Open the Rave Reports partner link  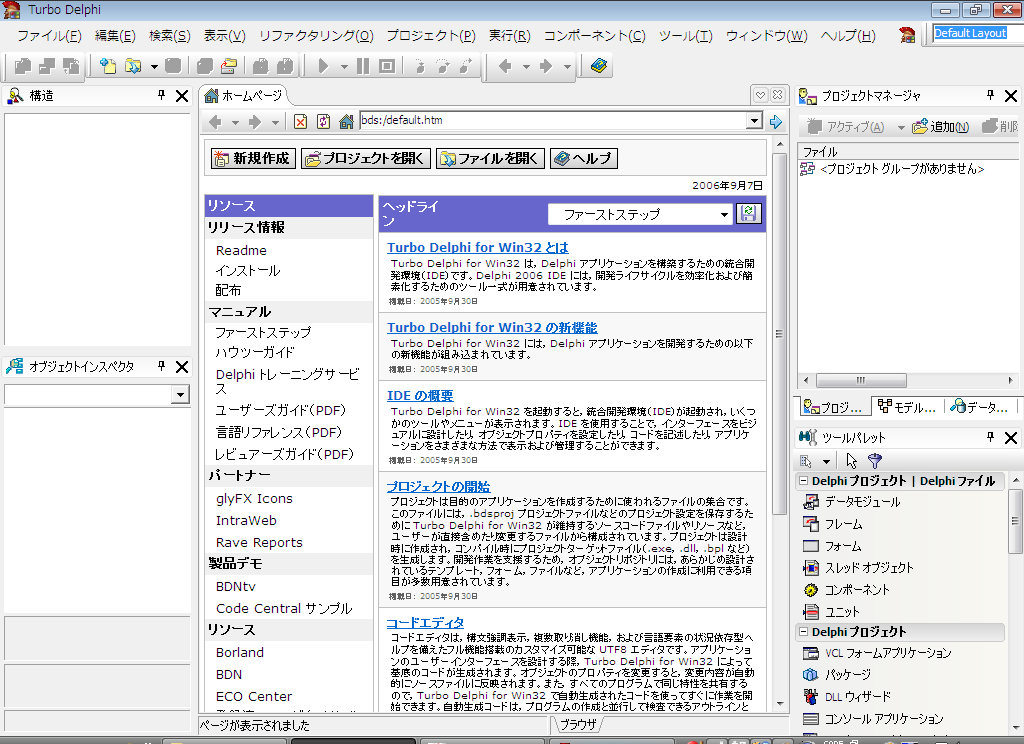coord(259,543)
